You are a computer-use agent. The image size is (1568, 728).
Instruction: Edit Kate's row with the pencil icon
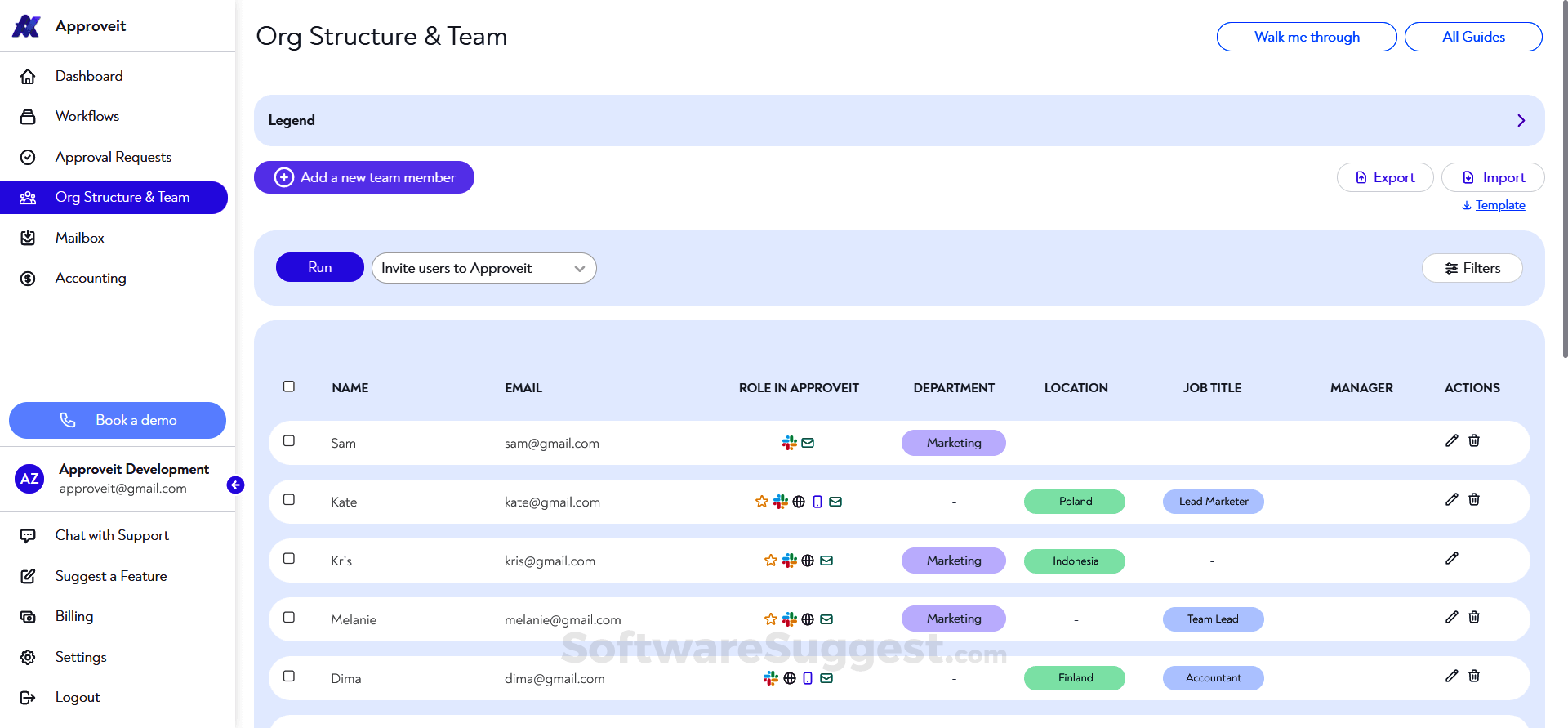[x=1451, y=499]
